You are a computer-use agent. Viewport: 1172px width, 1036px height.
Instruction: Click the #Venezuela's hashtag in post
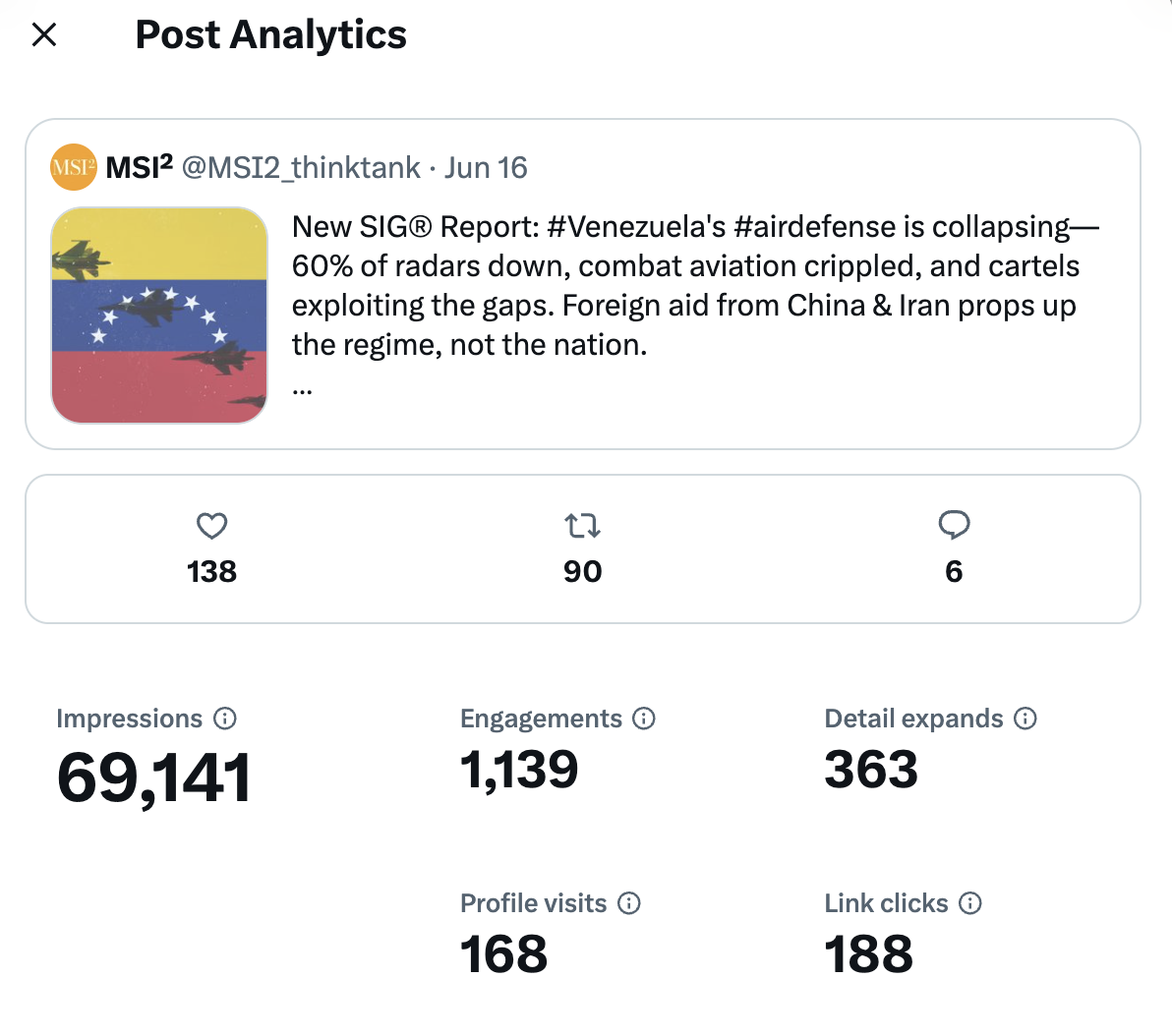pyautogui.click(x=636, y=226)
